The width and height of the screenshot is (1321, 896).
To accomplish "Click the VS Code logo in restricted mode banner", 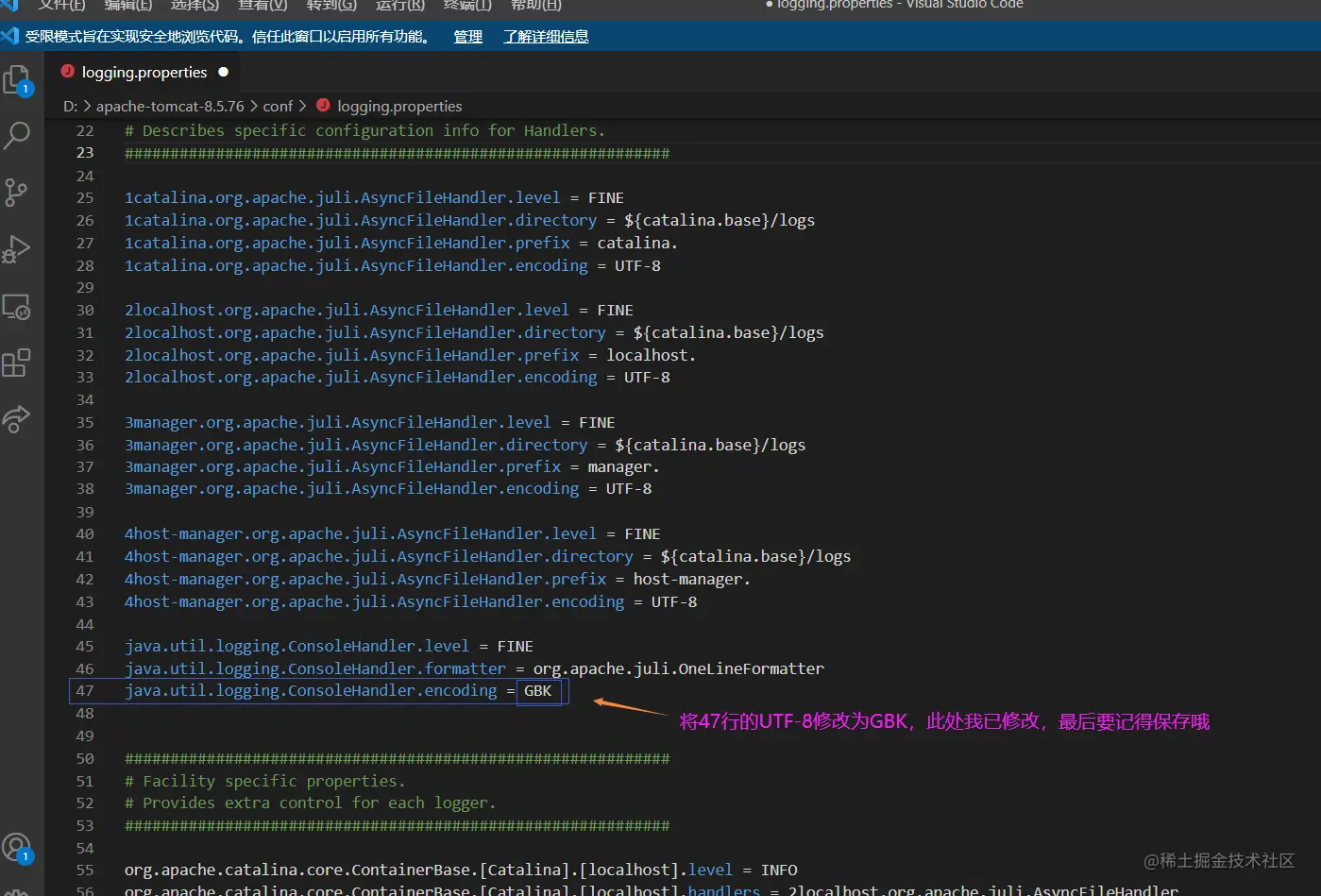I will coord(9,36).
